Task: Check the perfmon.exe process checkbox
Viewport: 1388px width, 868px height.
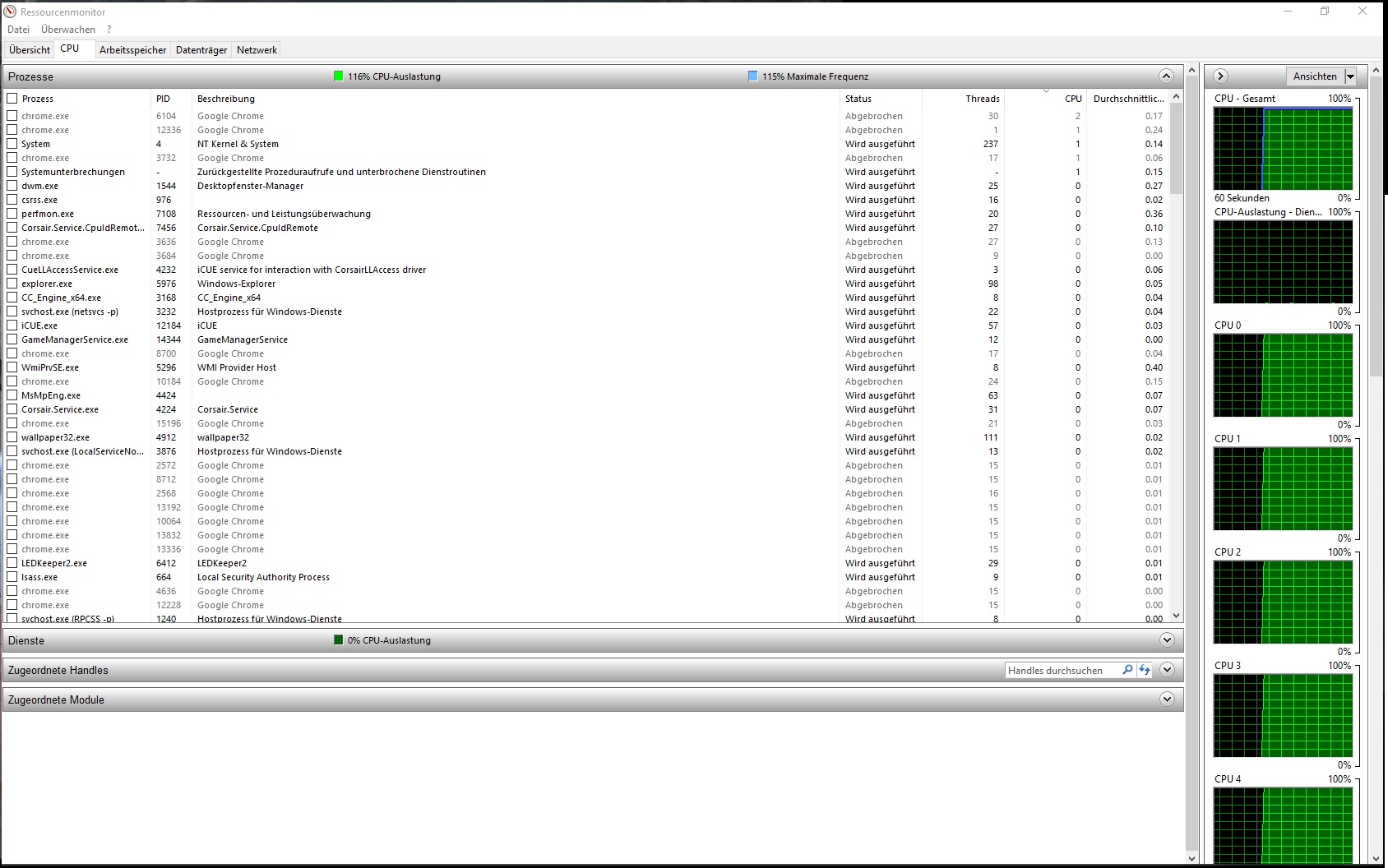Action: pyautogui.click(x=12, y=214)
